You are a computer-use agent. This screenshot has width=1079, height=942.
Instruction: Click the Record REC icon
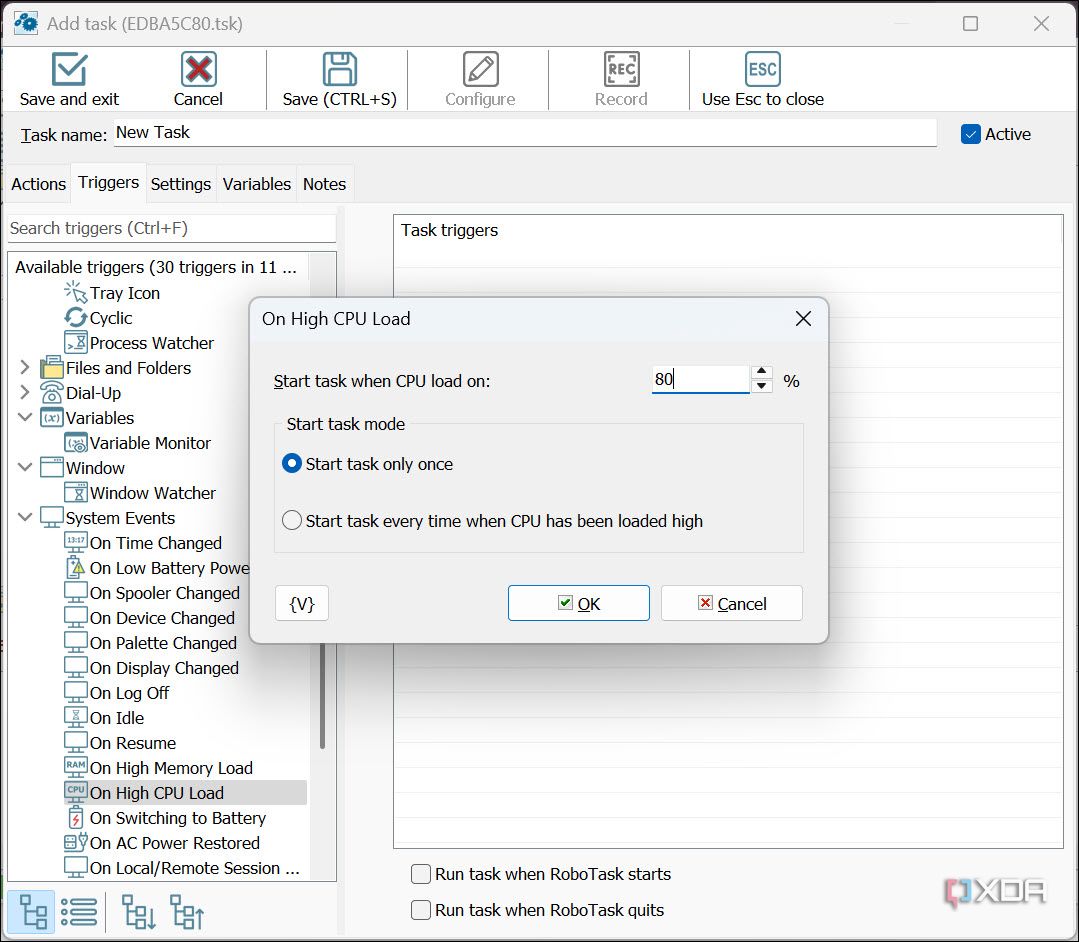coord(621,69)
